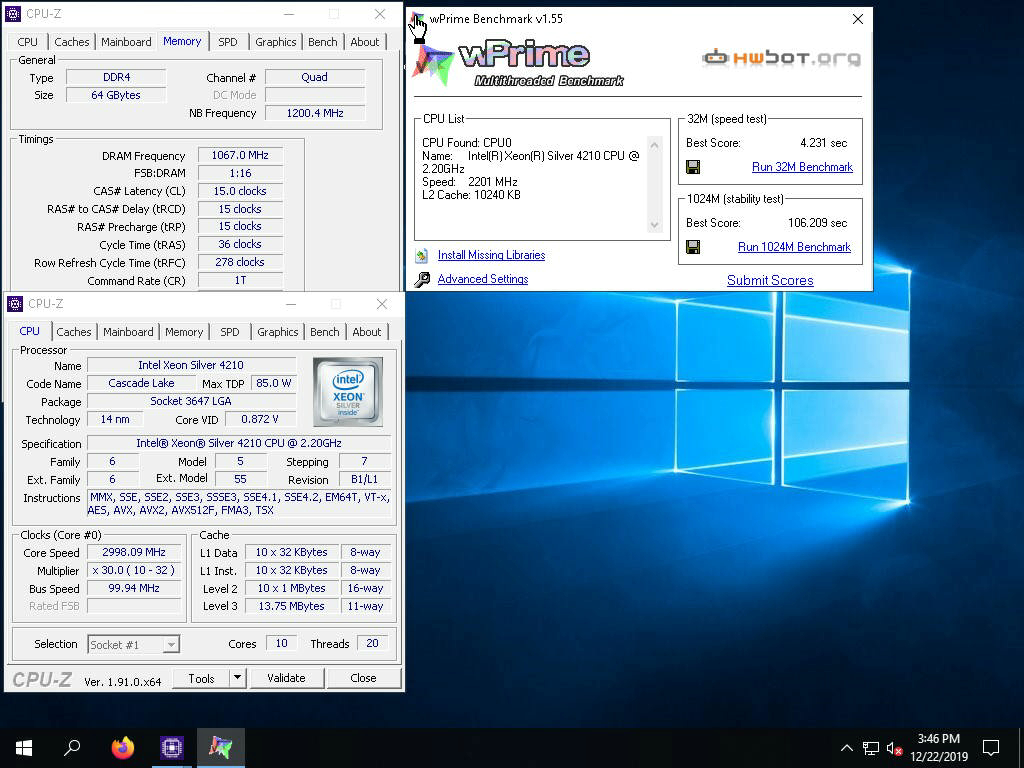Open SPD tab in upper CPU-Z window

[228, 42]
